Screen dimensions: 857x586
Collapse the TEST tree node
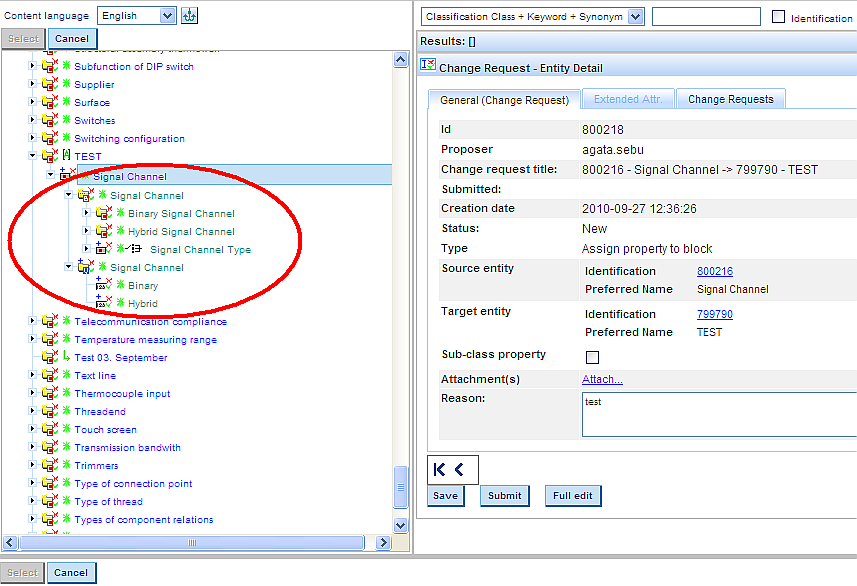[x=32, y=157]
